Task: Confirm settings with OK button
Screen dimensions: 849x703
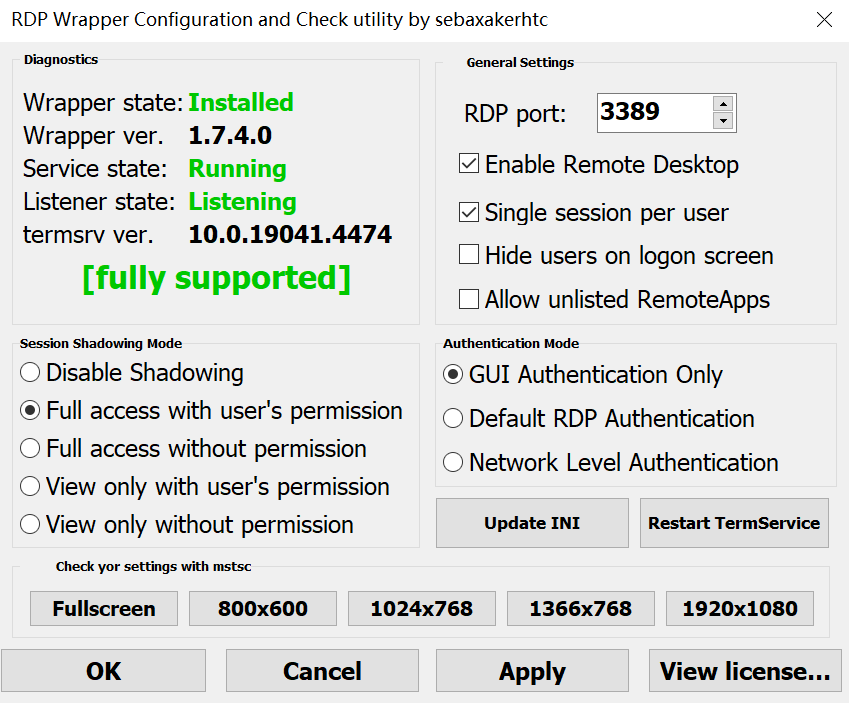Action: 103,671
